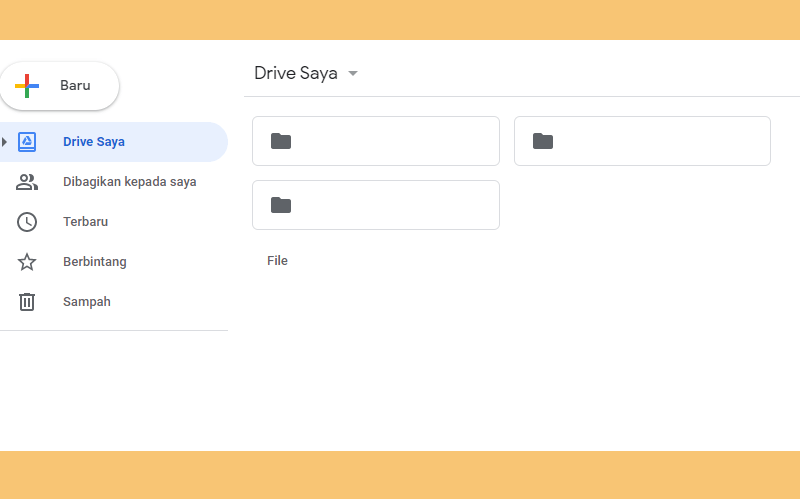Select Drive Saya in the sidebar
The image size is (800, 499).
point(113,142)
